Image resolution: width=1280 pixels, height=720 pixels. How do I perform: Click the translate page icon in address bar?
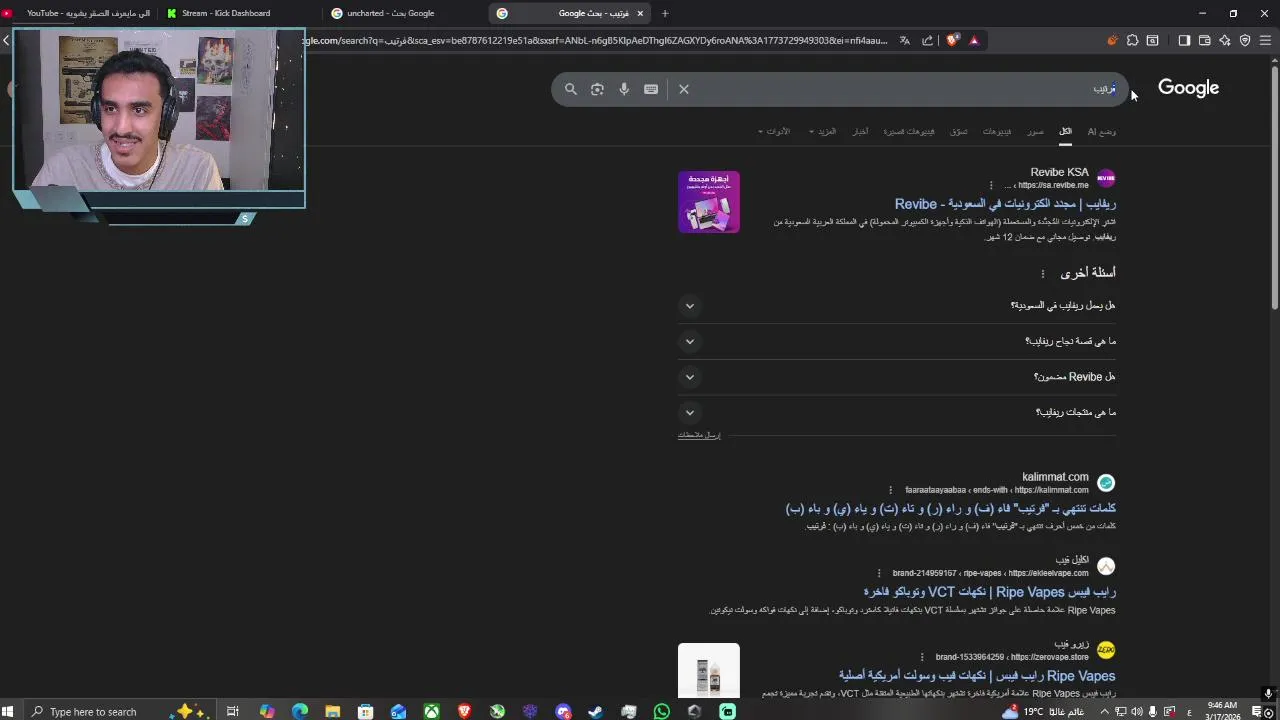click(905, 40)
